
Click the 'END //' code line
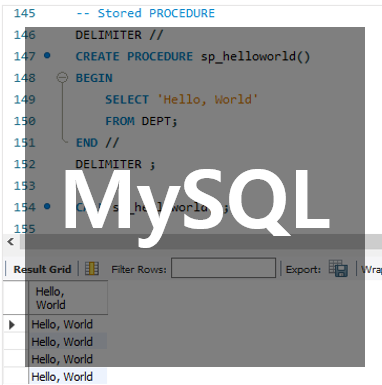click(x=97, y=143)
